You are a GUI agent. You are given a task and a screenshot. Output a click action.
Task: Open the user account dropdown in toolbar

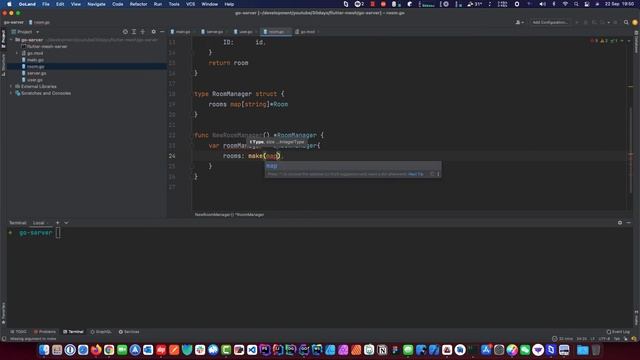[519, 22]
